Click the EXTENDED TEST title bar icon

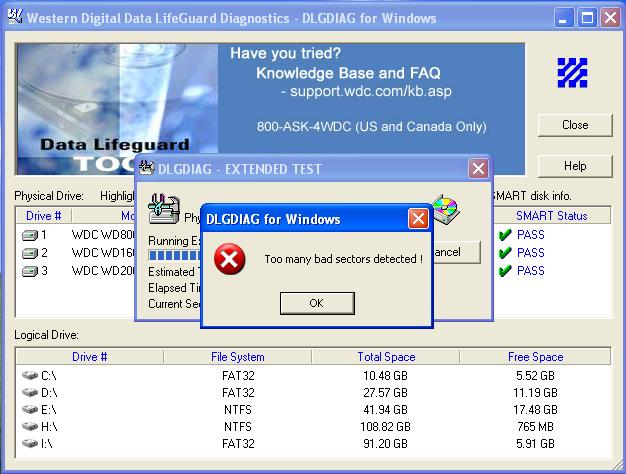pyautogui.click(x=147, y=168)
